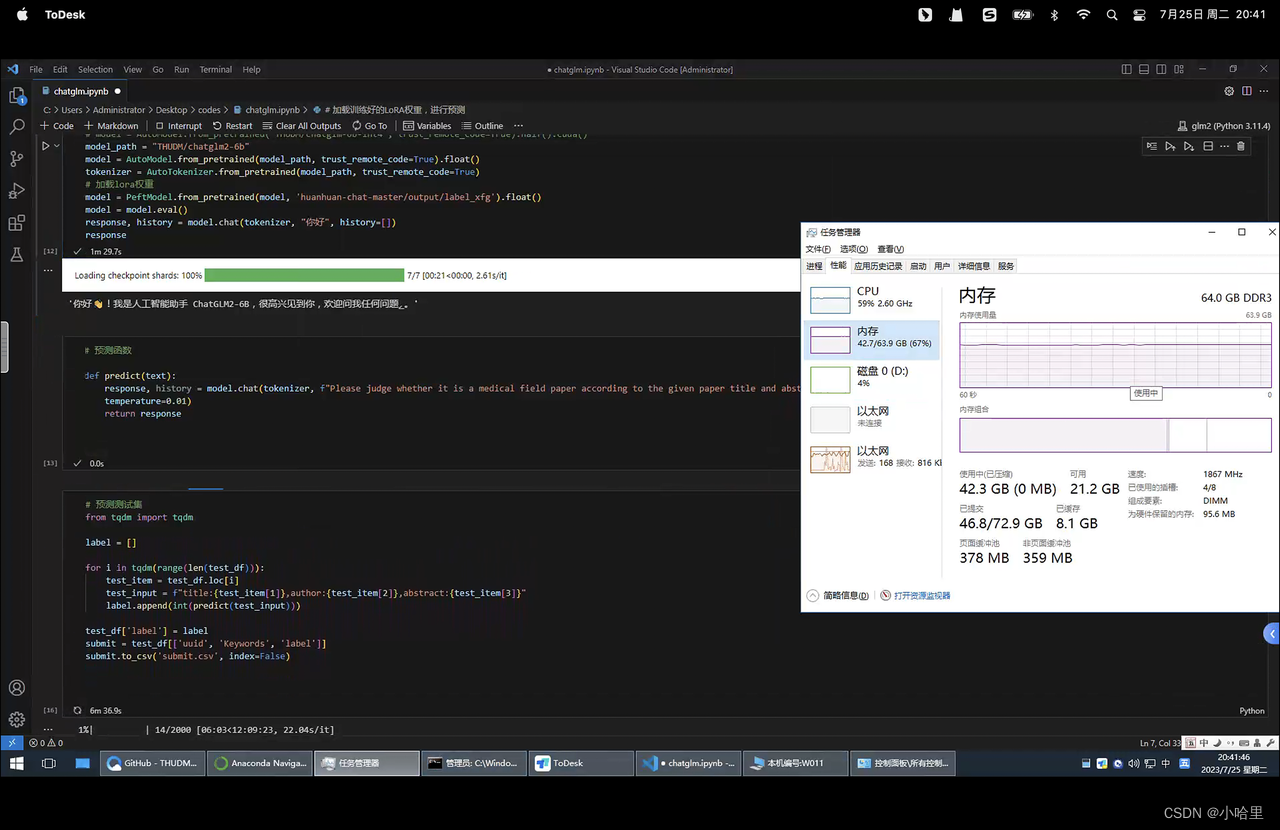Change Python cell language mode
This screenshot has width=1280, height=830.
pyautogui.click(x=1252, y=711)
